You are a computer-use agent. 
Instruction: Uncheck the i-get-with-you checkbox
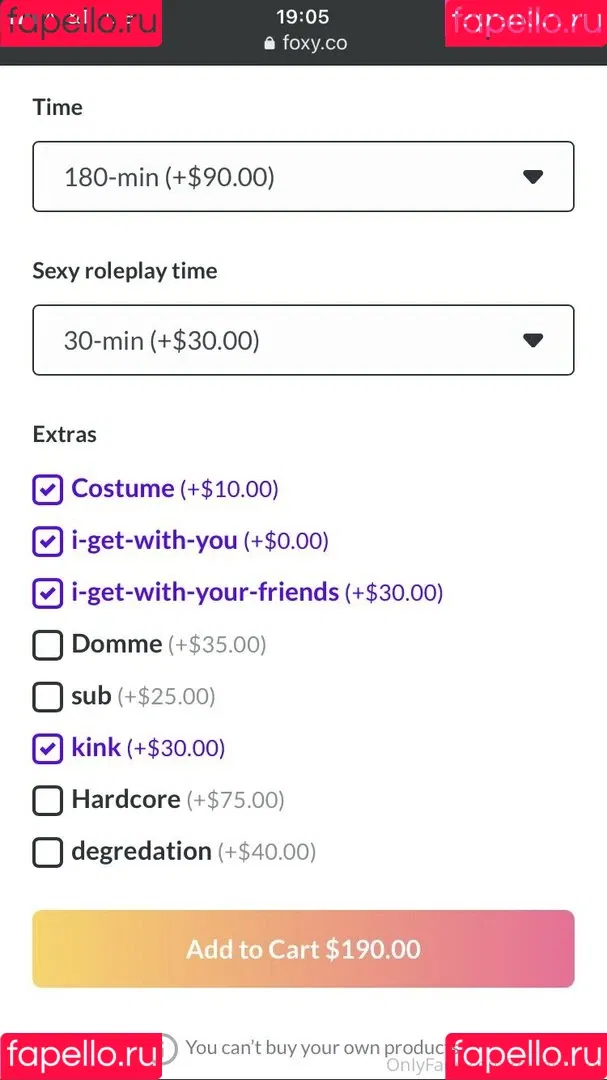tap(48, 541)
